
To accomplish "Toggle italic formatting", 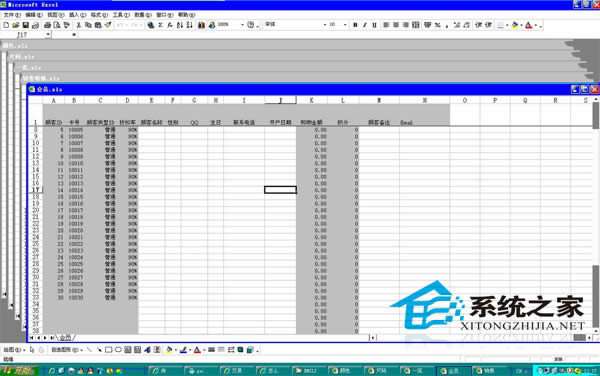I will (365, 25).
